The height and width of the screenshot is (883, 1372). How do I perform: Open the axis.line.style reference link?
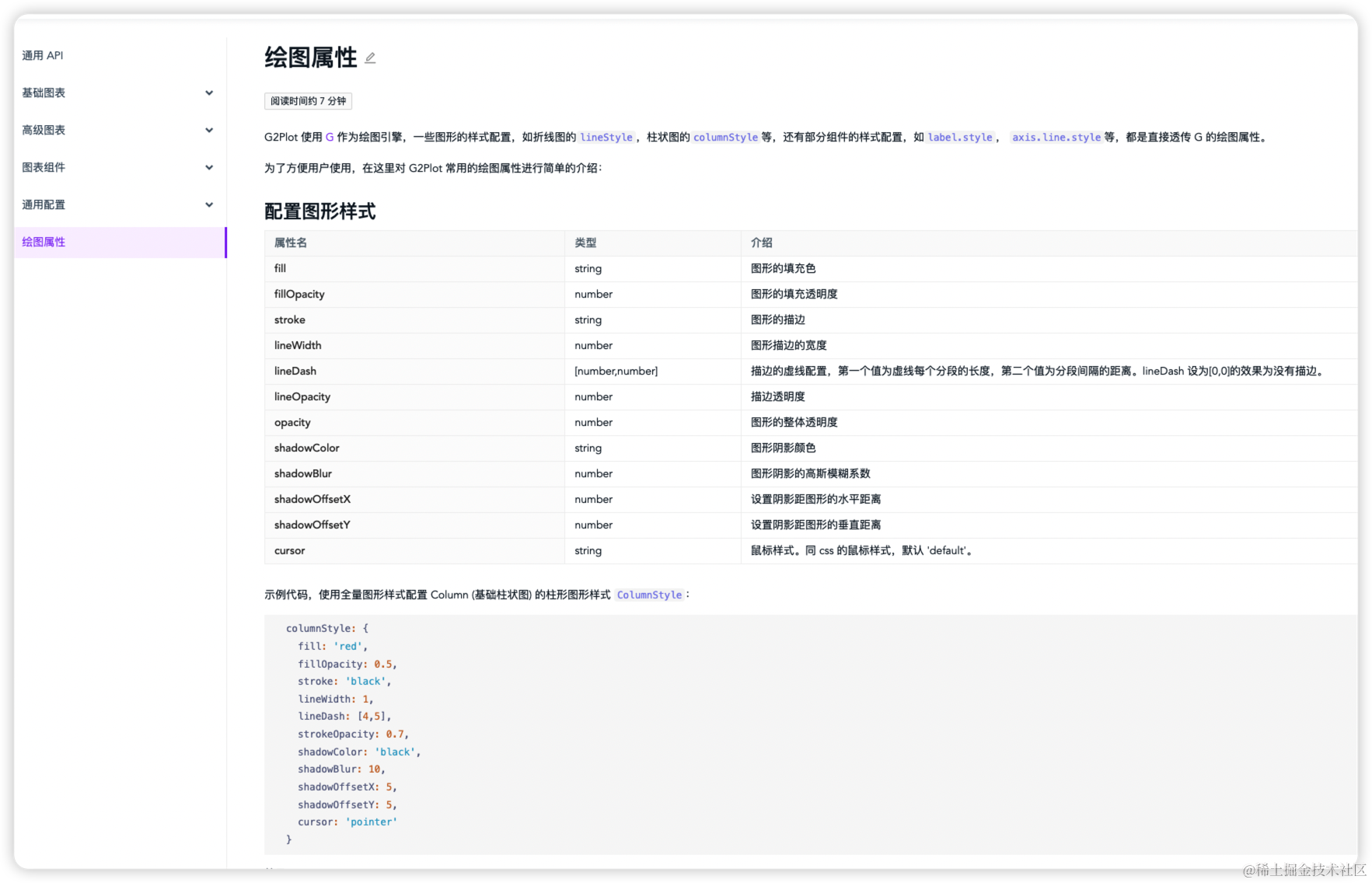pyautogui.click(x=1056, y=137)
